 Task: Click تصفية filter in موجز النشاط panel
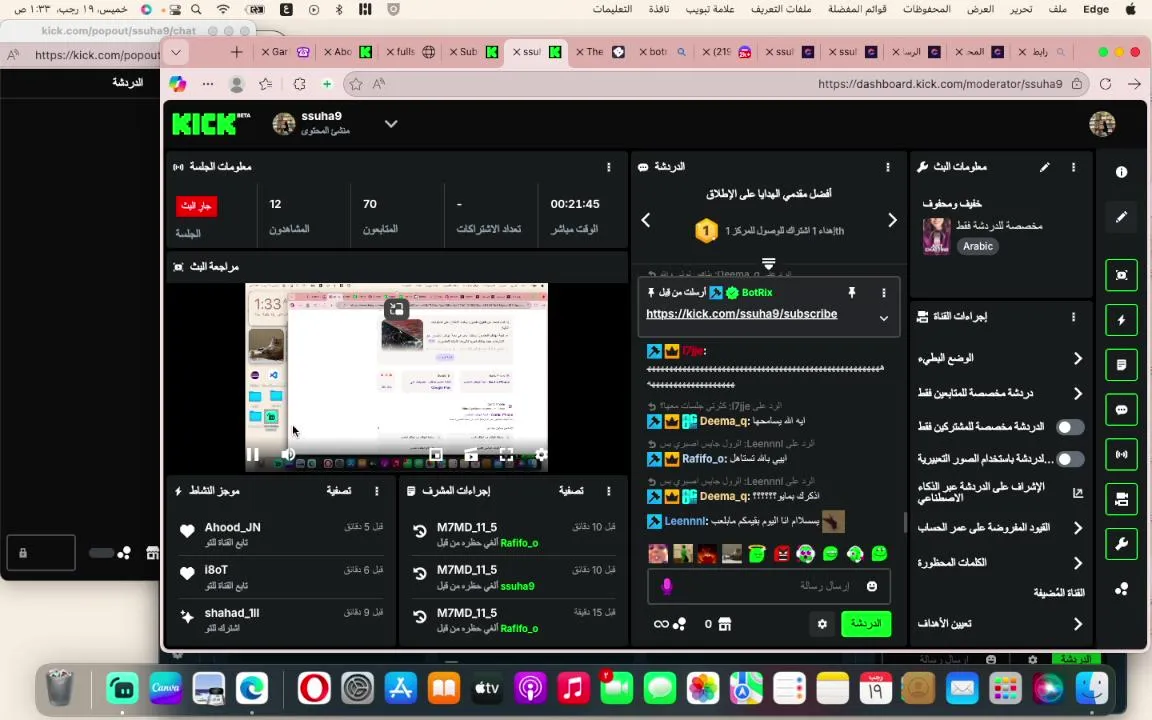[339, 491]
